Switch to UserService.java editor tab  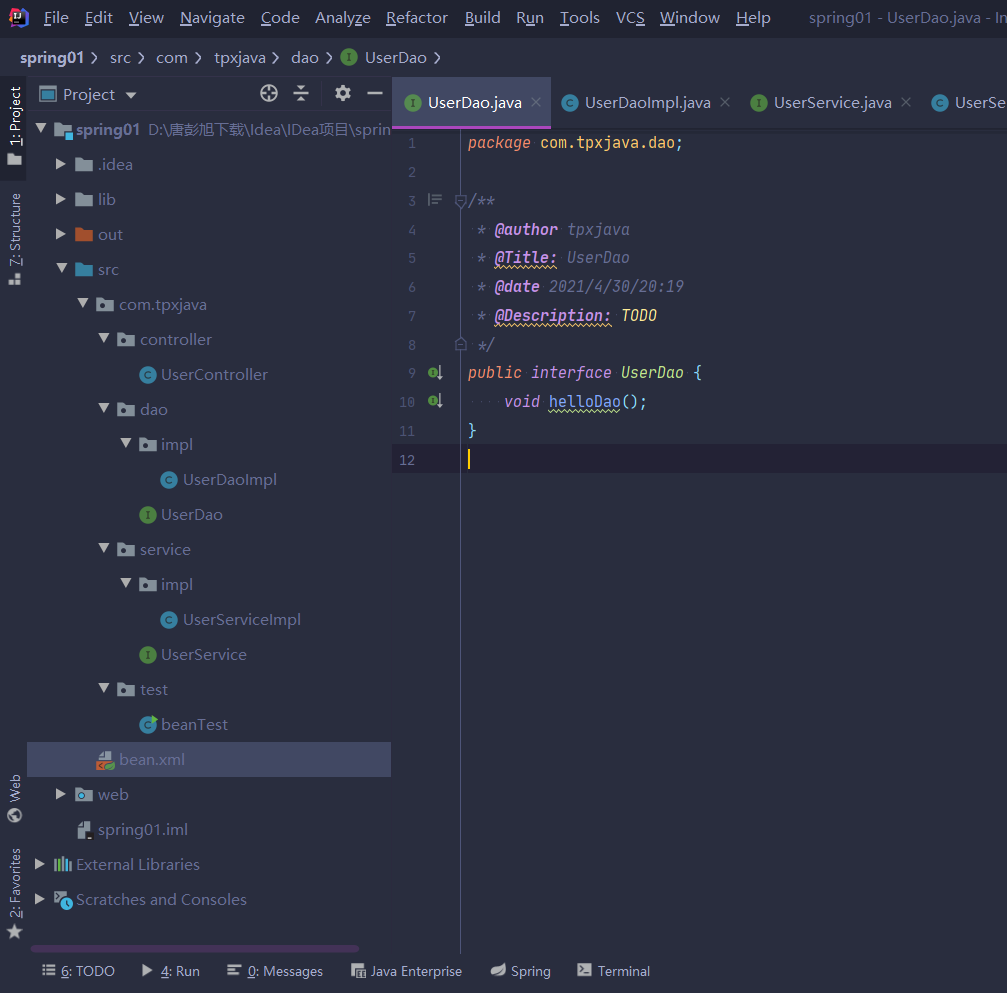tap(832, 103)
